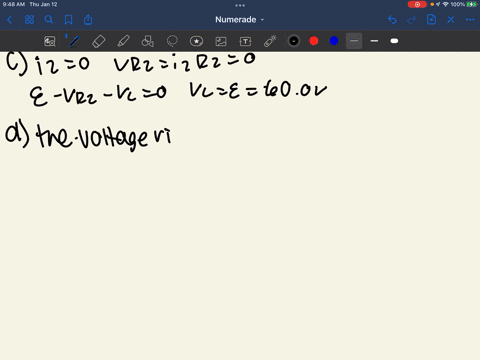This screenshot has width=480, height=360.
Task: Redo the last undone stroke
Action: click(x=412, y=20)
